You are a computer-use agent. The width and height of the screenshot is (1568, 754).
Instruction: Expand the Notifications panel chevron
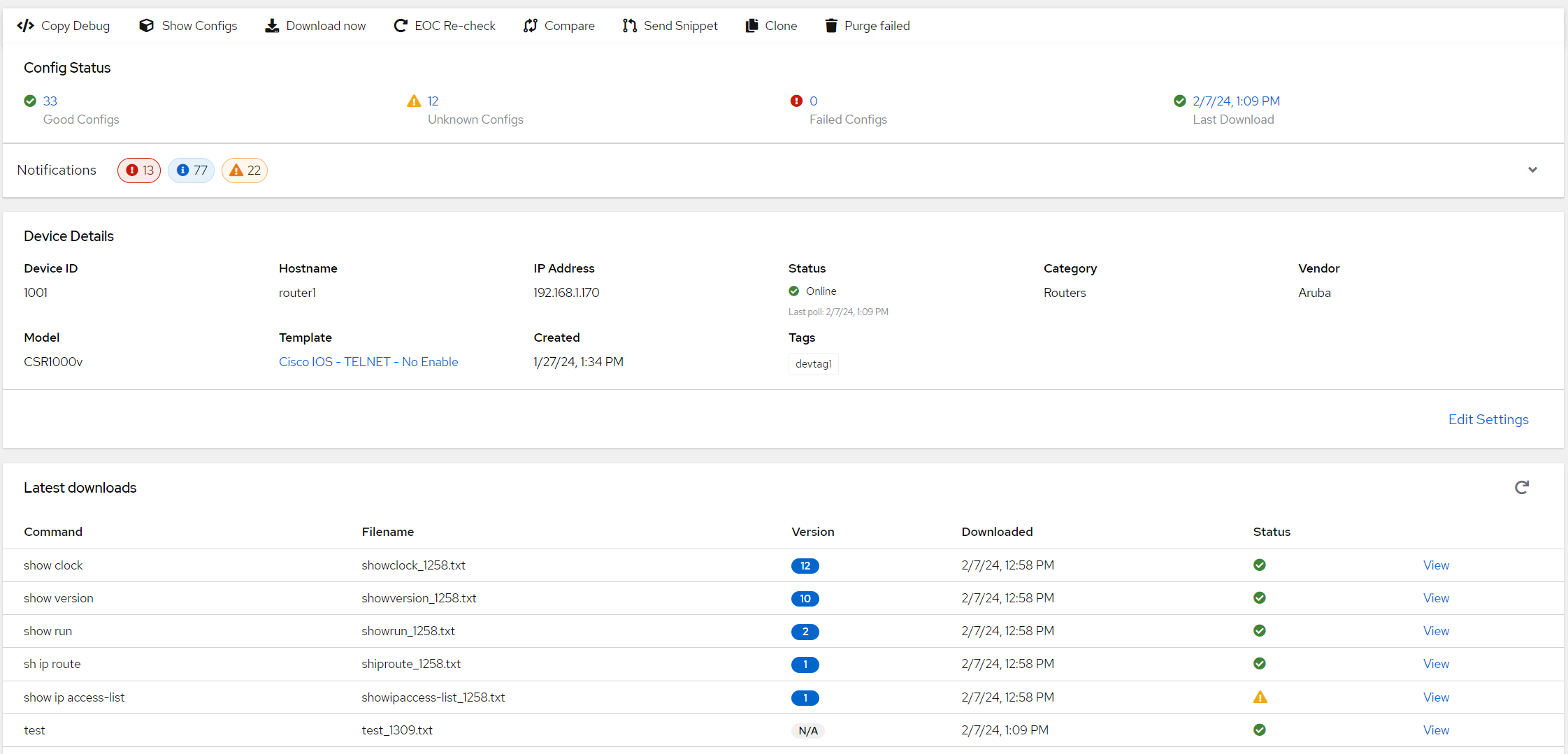click(1532, 170)
